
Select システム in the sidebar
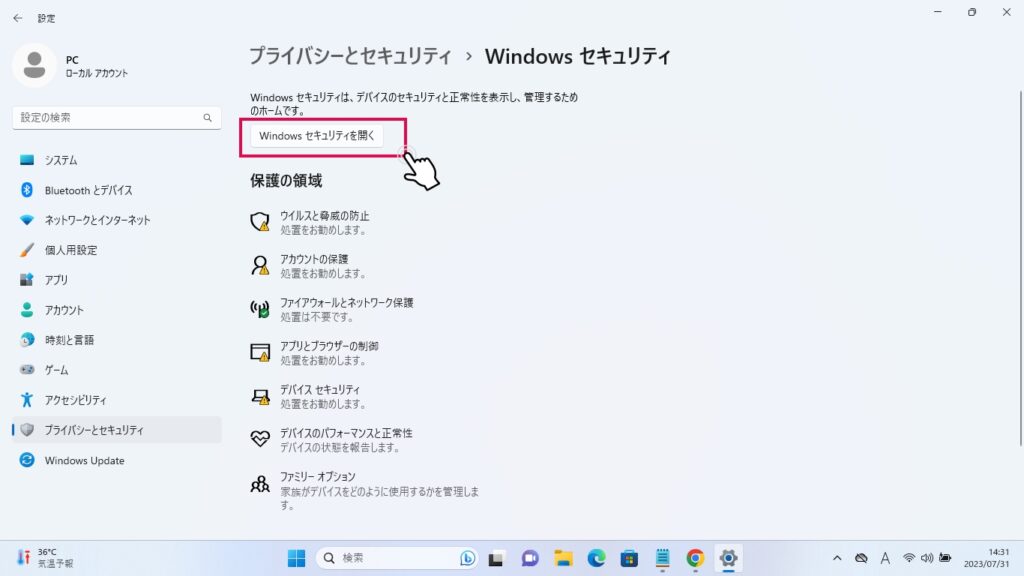tap(60, 160)
